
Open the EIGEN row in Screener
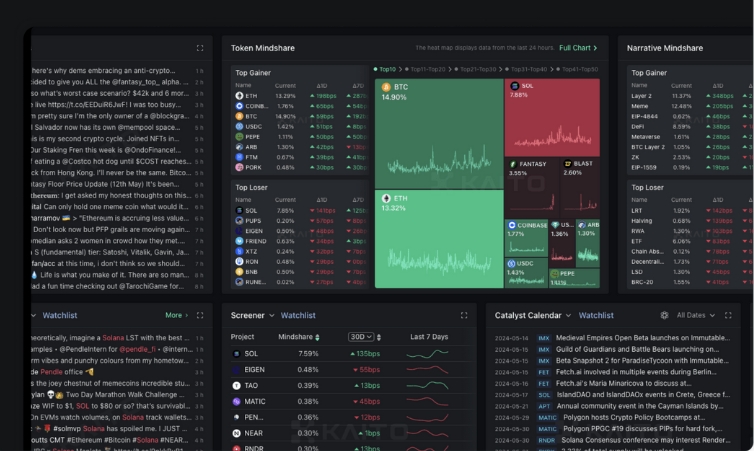(x=350, y=370)
